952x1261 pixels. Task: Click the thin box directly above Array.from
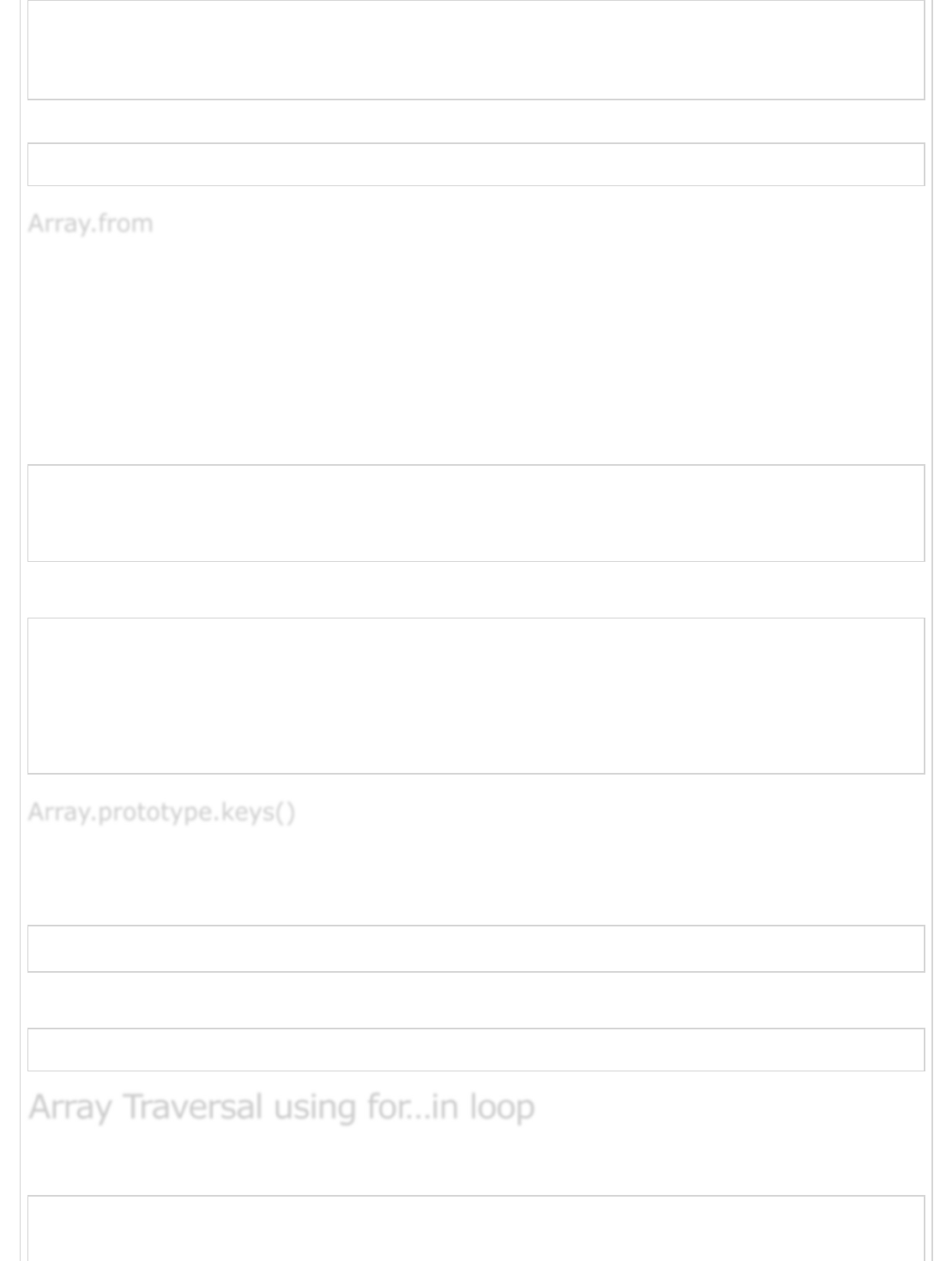point(476,164)
